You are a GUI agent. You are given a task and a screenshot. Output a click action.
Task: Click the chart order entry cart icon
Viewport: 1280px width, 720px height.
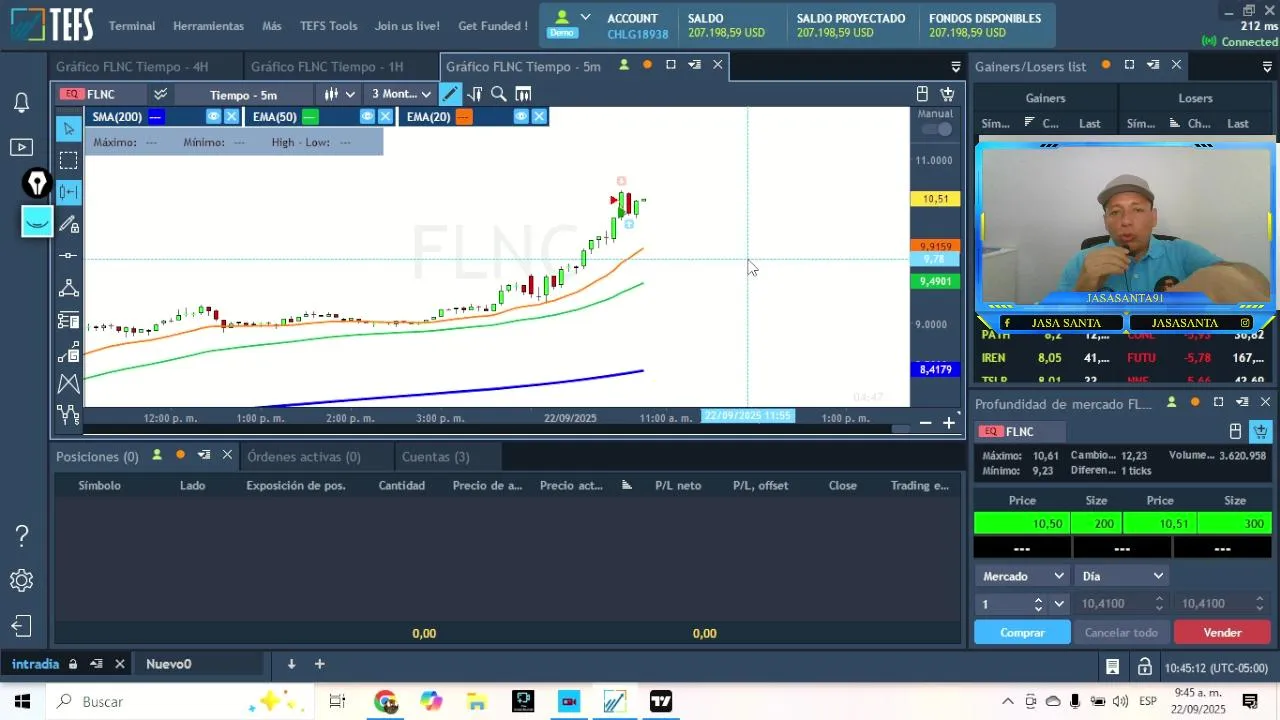coord(947,94)
